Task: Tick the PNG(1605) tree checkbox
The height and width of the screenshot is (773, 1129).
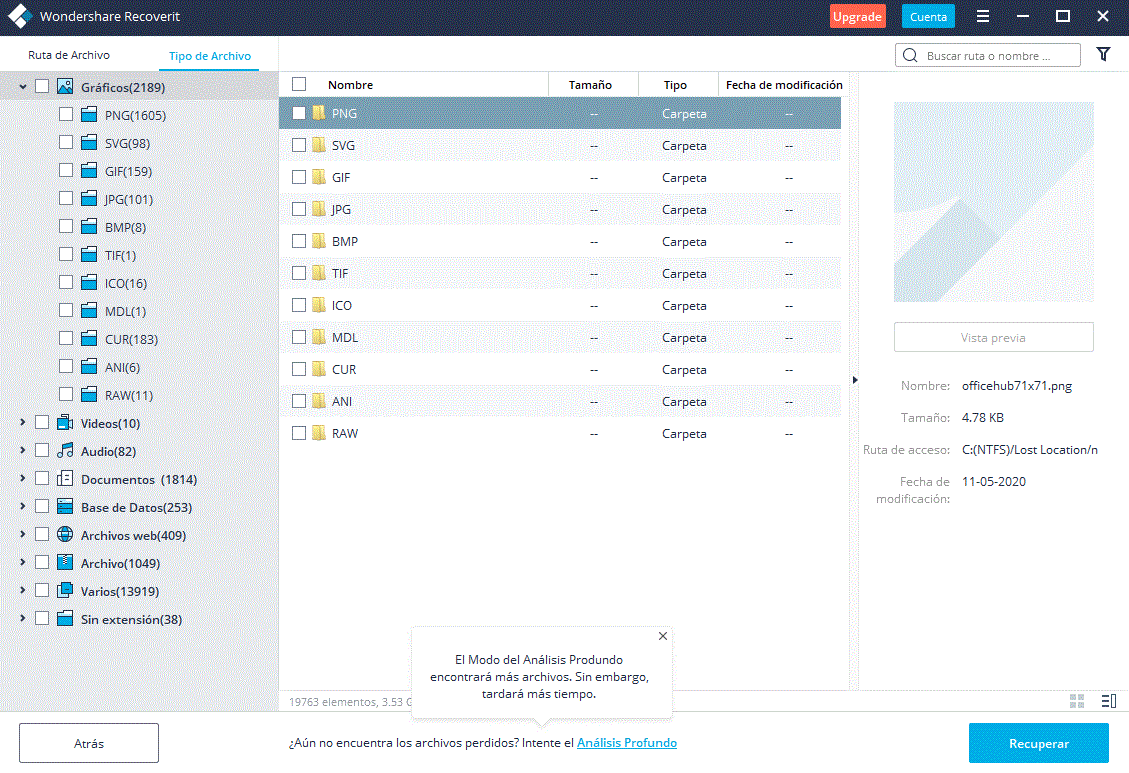Action: pyautogui.click(x=66, y=114)
